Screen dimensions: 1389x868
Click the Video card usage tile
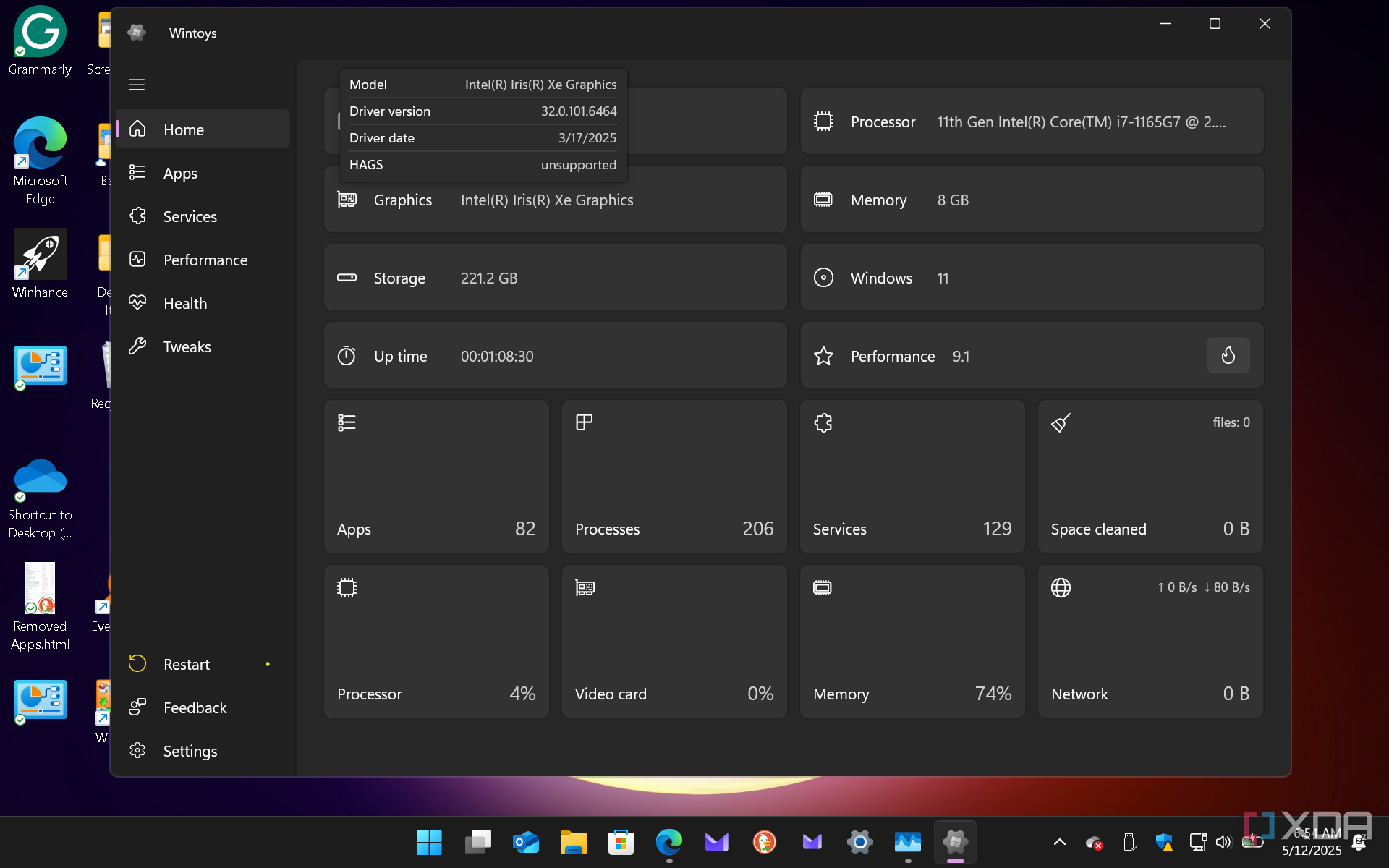[x=674, y=642]
